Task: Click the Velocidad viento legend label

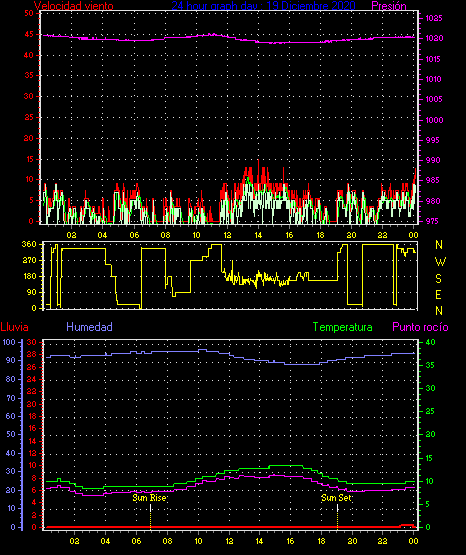Action: coord(74,5)
